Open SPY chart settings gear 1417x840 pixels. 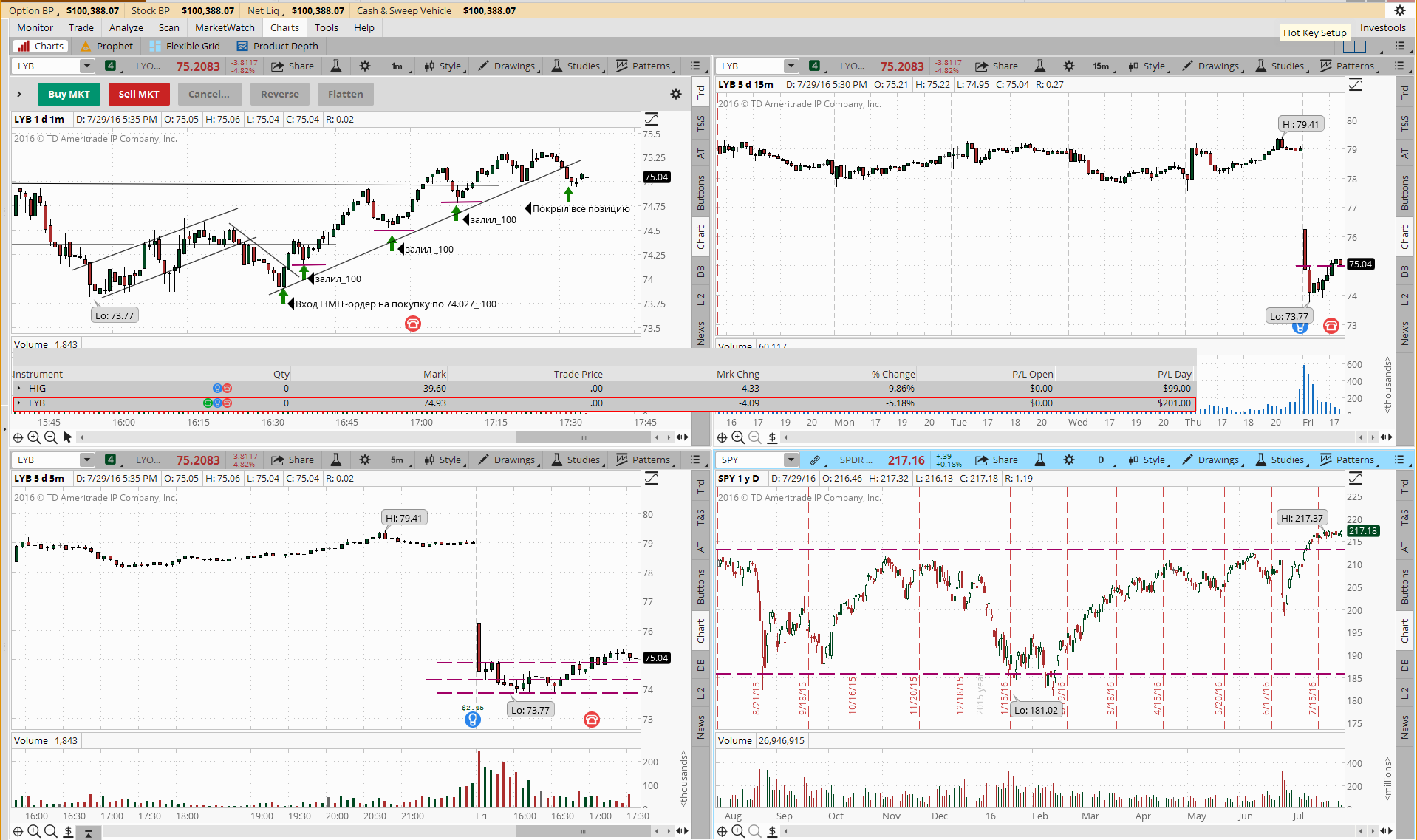coord(1069,460)
